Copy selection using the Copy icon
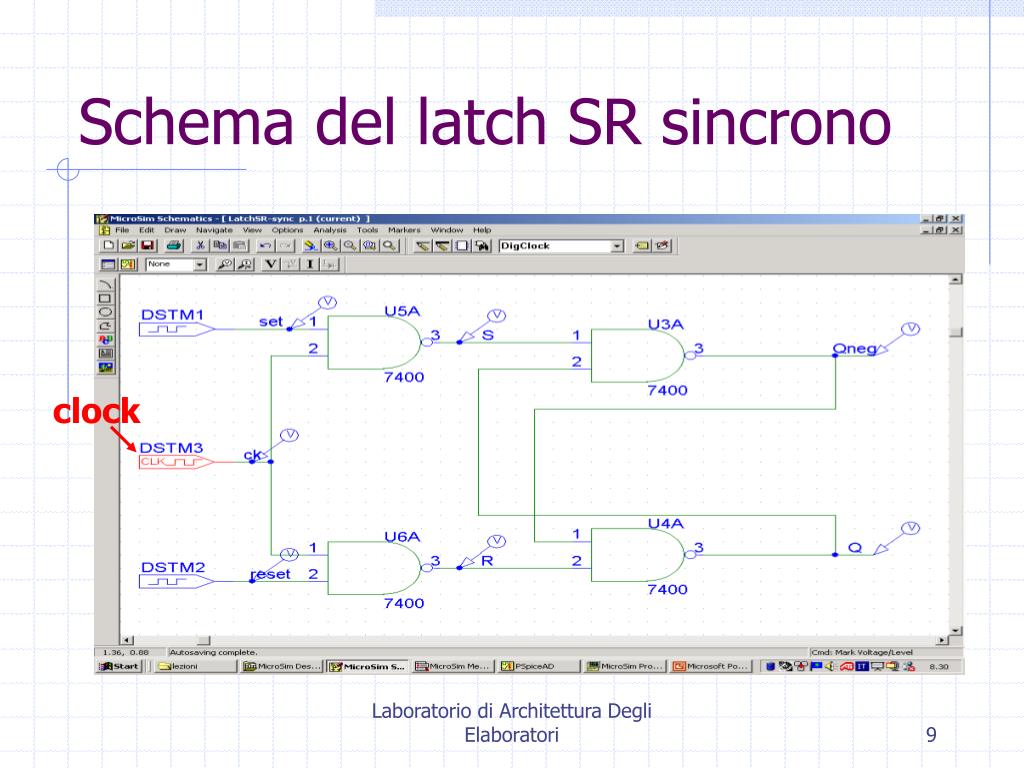 220,246
